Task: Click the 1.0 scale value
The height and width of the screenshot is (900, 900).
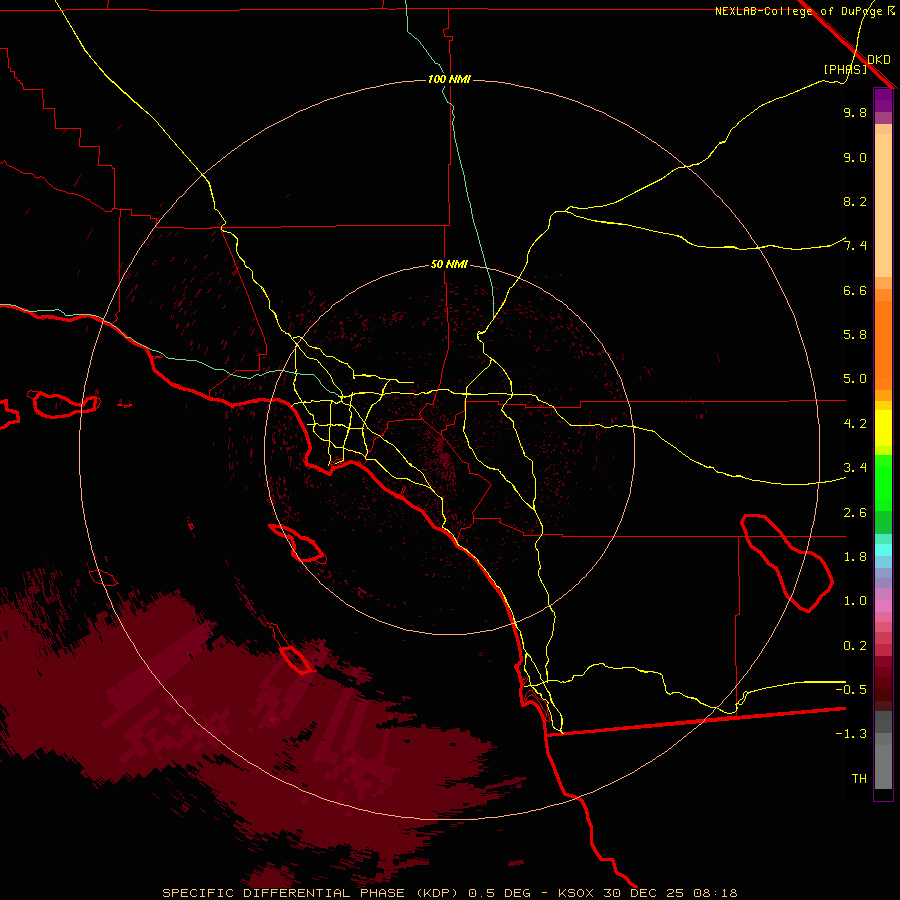Action: pos(855,601)
